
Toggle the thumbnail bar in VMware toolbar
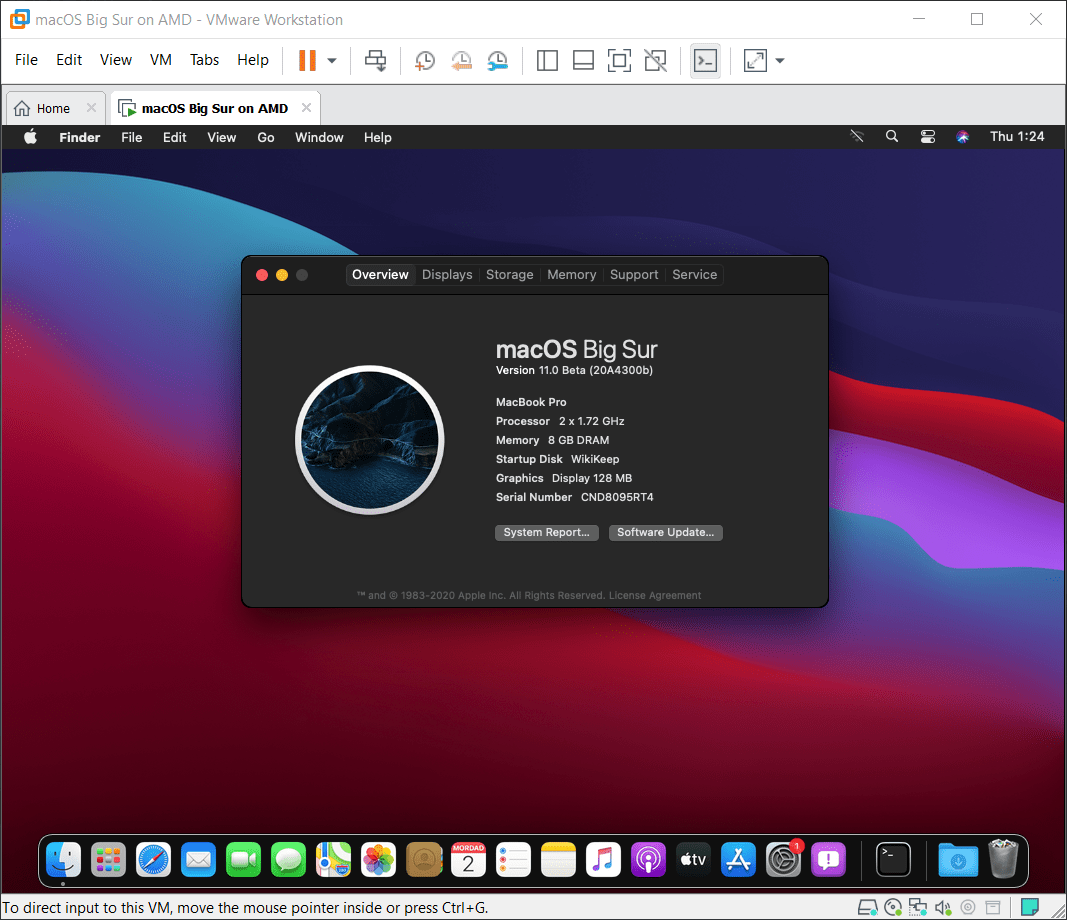click(x=583, y=61)
